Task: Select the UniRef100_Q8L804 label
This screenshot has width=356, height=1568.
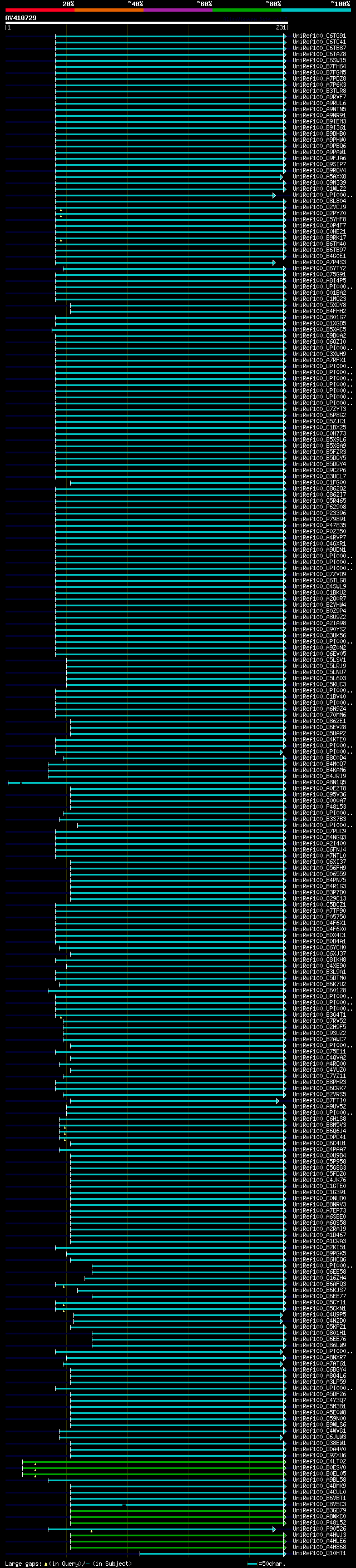Action: click(x=319, y=201)
